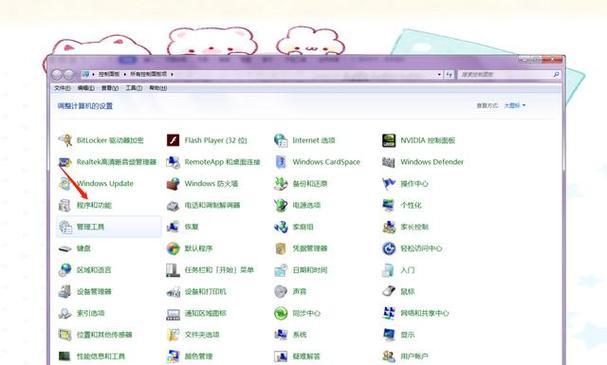This screenshot has height=365, width=607.
Task: Open the address bar history dropdown arrow
Action: coord(439,74)
